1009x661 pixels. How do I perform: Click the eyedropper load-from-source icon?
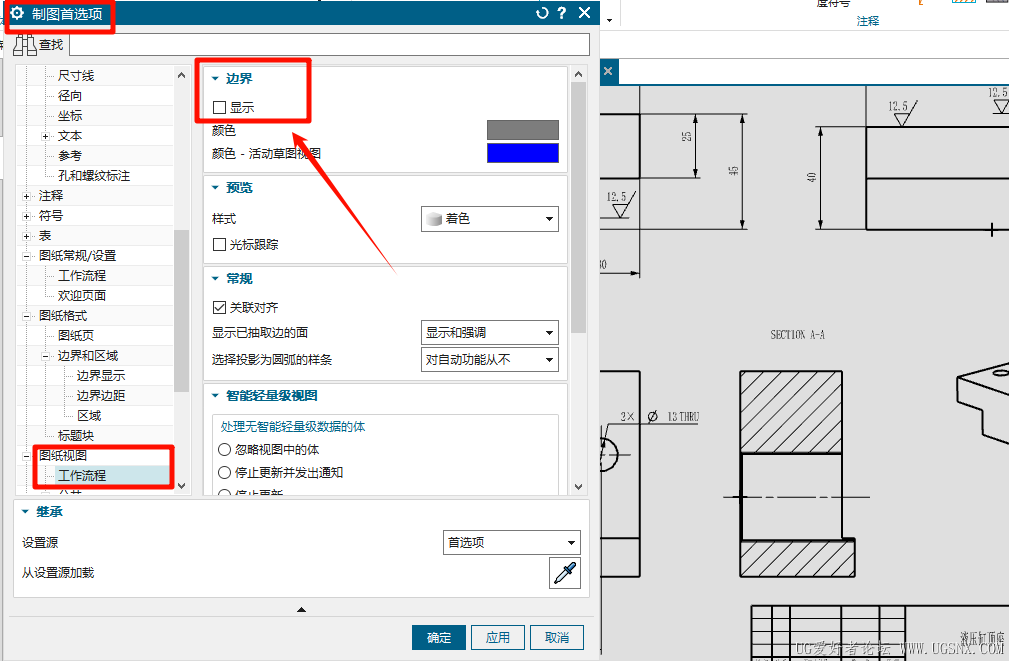click(564, 573)
